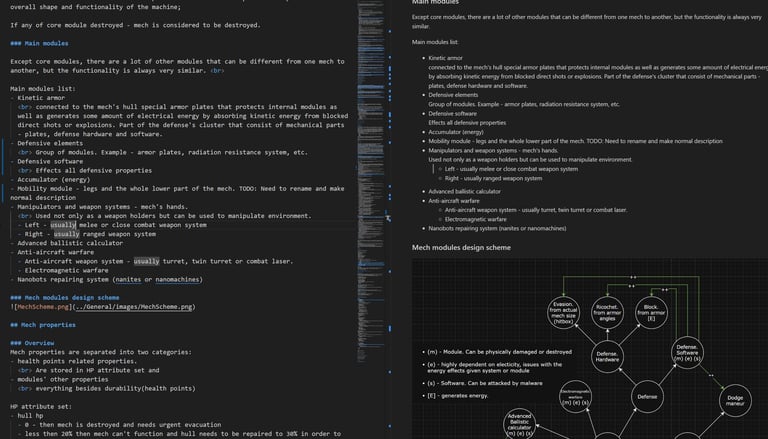Viewport: 768px width, 439px height.
Task: Click the '### Main modules' heading in editor
Action: [39, 43]
